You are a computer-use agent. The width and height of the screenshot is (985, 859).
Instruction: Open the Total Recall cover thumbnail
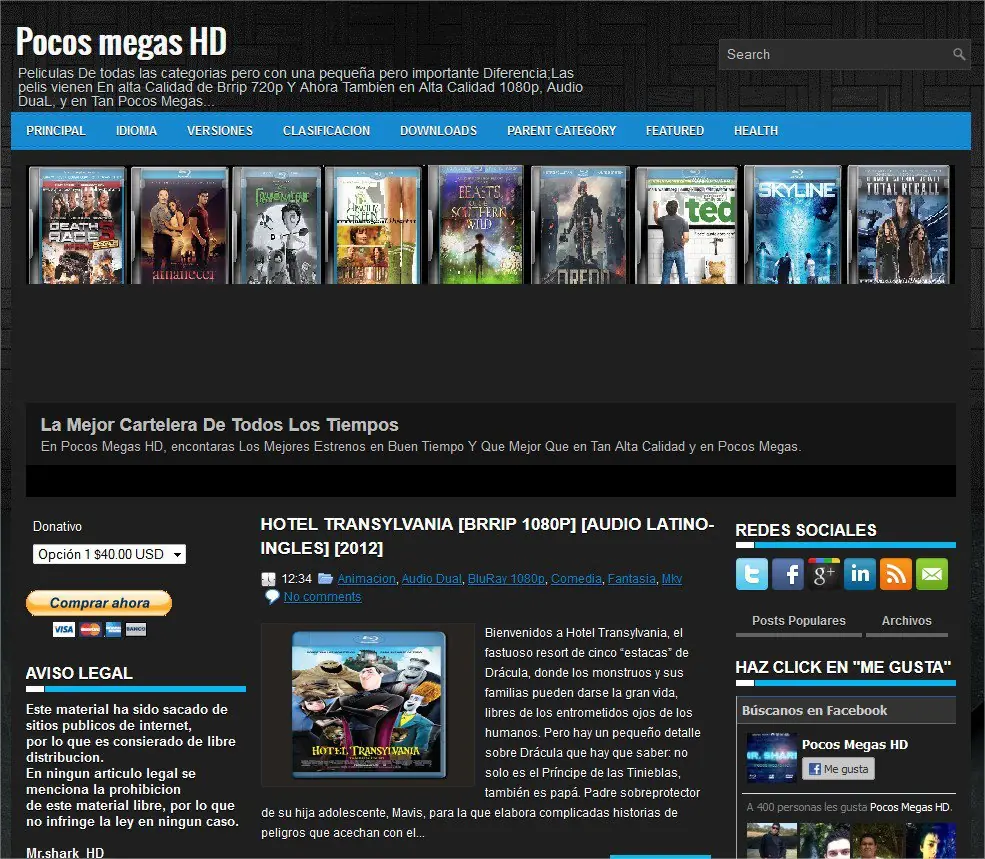(x=899, y=225)
